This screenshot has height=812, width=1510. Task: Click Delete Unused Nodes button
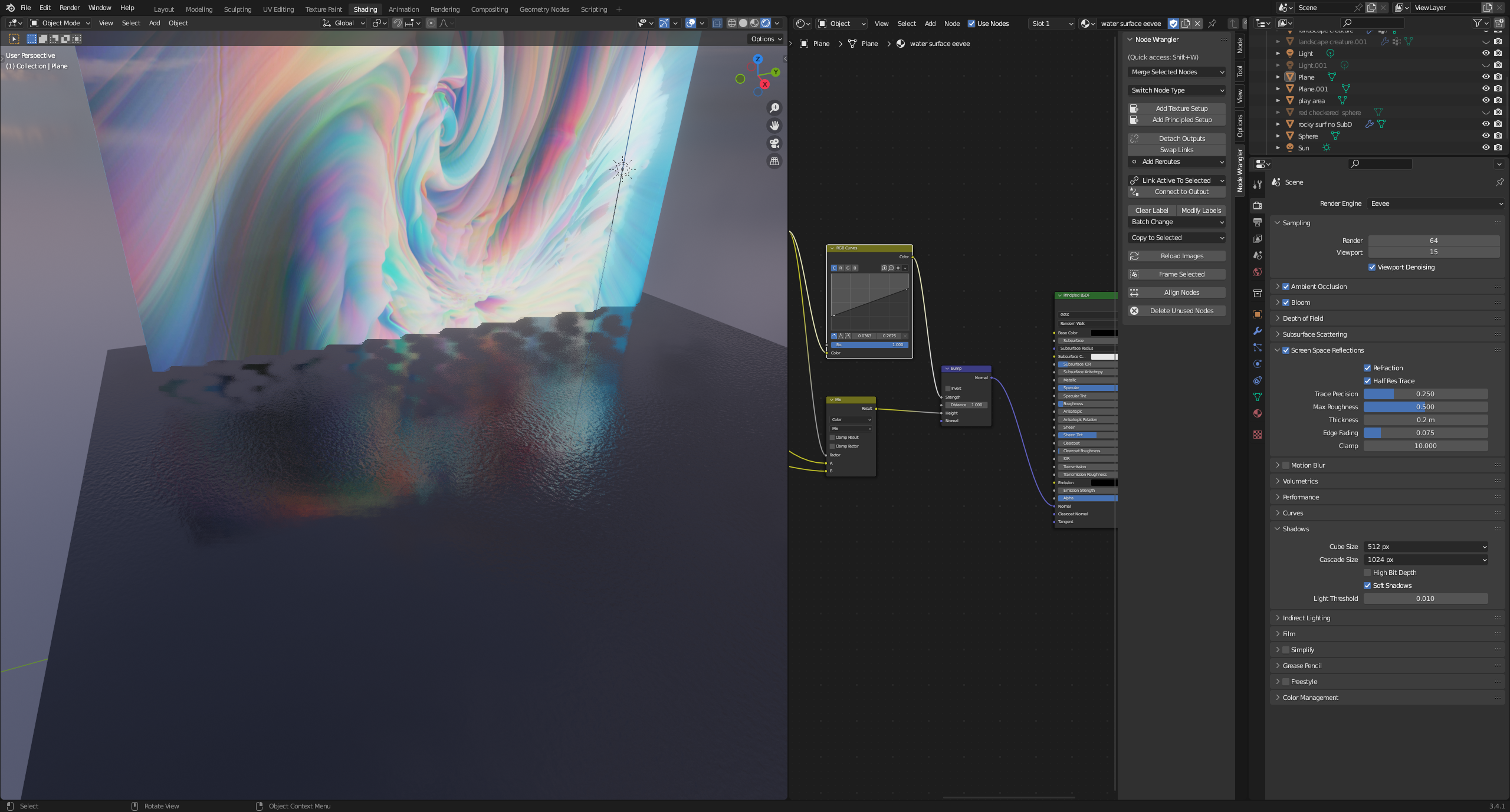pyautogui.click(x=1176, y=311)
